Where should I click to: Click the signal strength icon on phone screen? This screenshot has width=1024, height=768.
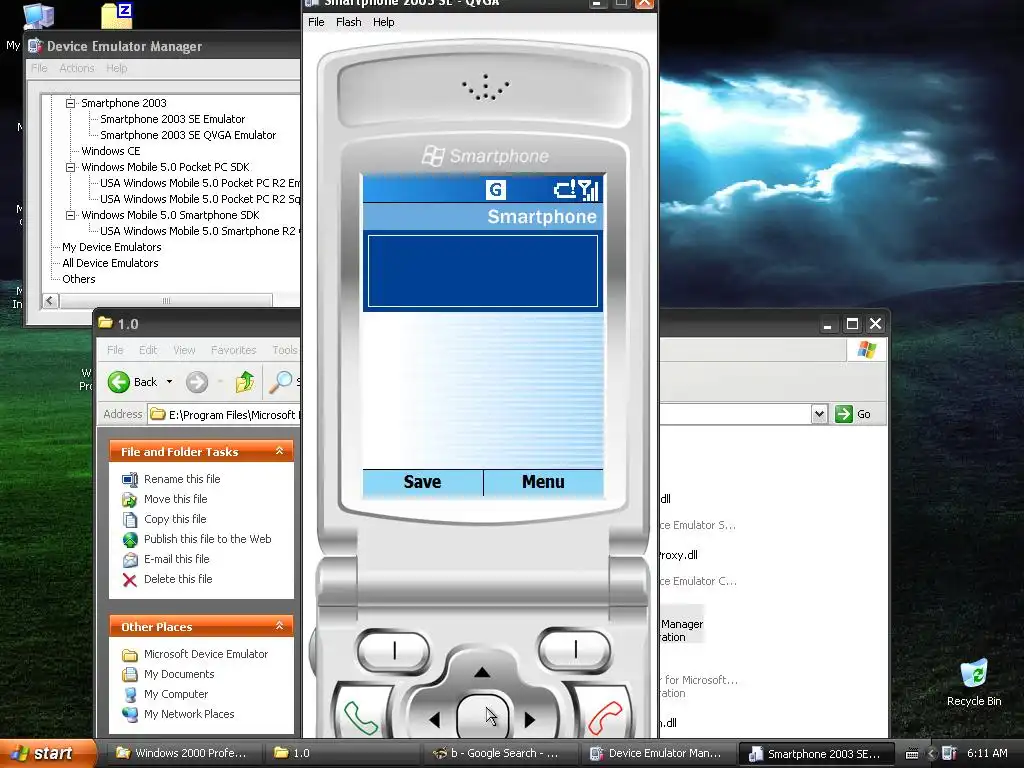coord(588,189)
